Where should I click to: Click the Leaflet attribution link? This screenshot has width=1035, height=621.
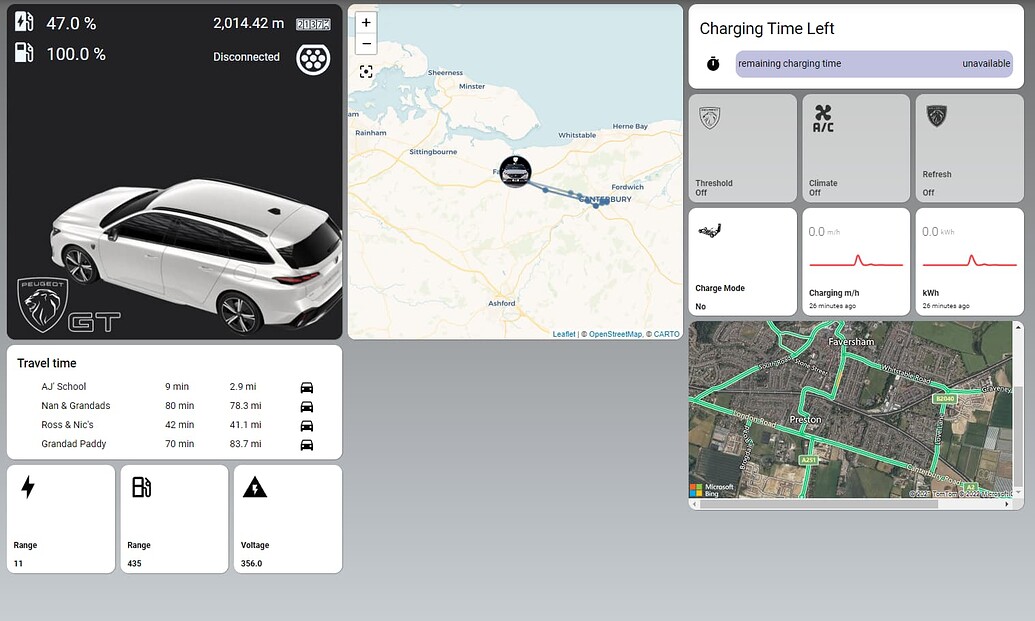click(564, 333)
